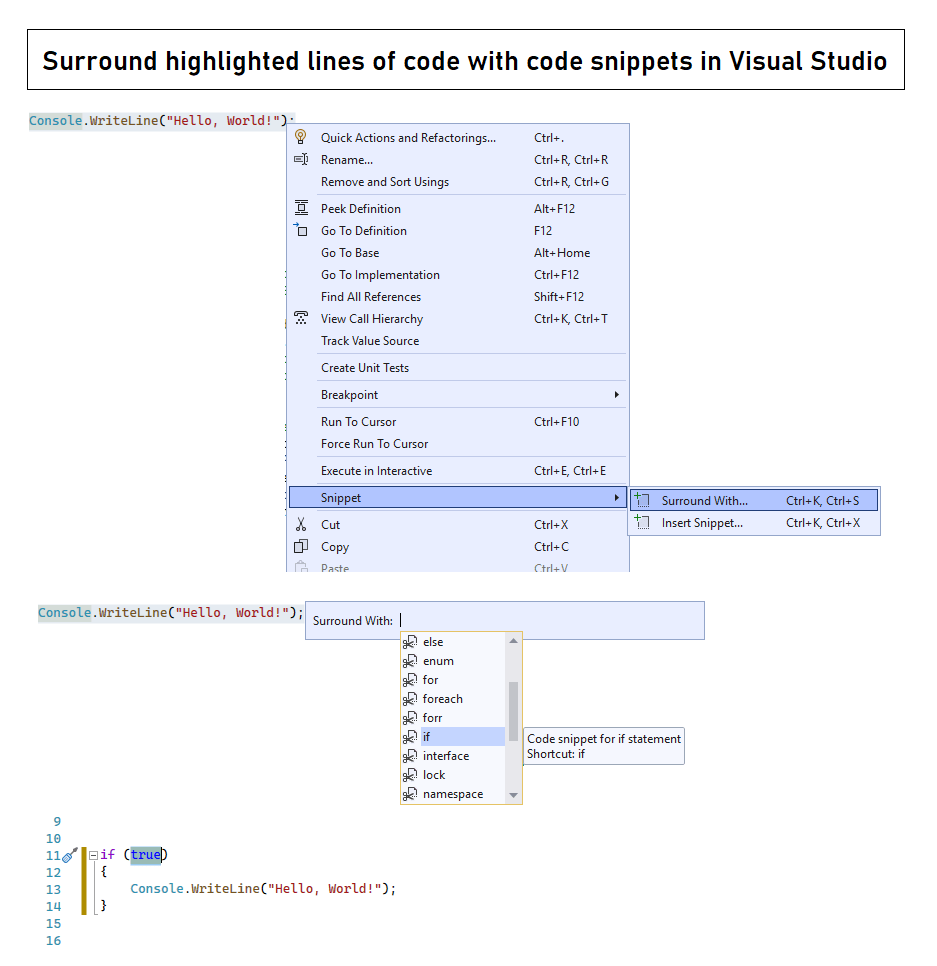The width and height of the screenshot is (937, 966).
Task: Choose Insert Snippet... submenu item
Action: coord(754,522)
